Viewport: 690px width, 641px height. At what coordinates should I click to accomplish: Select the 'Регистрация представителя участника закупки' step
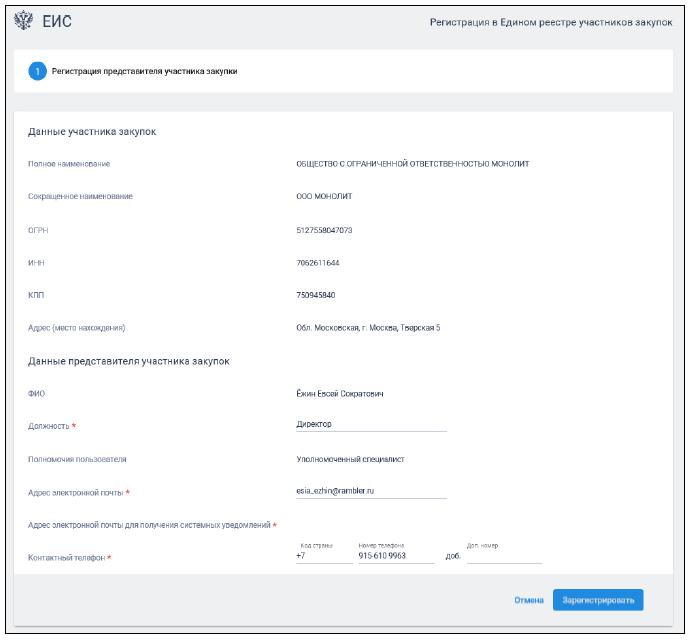click(x=144, y=71)
